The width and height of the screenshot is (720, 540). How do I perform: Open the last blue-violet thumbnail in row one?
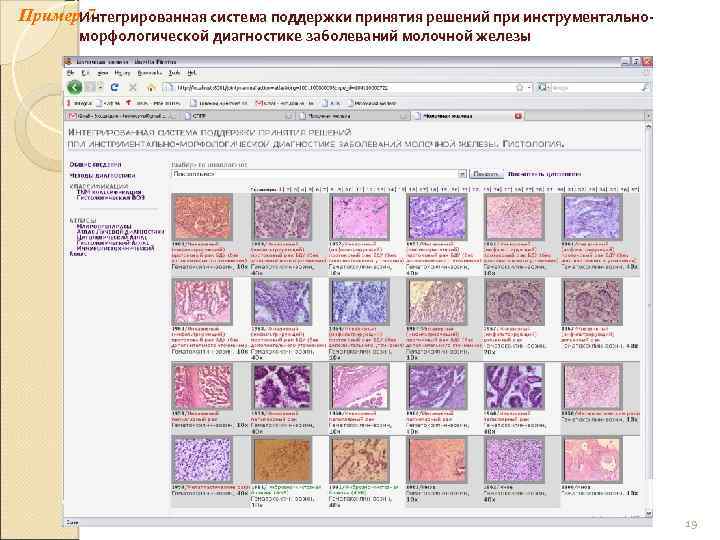click(x=592, y=217)
